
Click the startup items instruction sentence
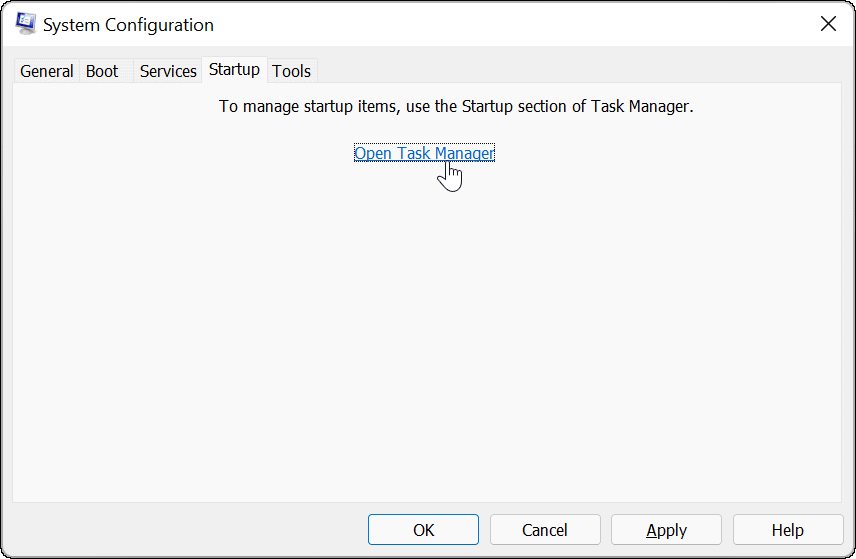pyautogui.click(x=456, y=106)
